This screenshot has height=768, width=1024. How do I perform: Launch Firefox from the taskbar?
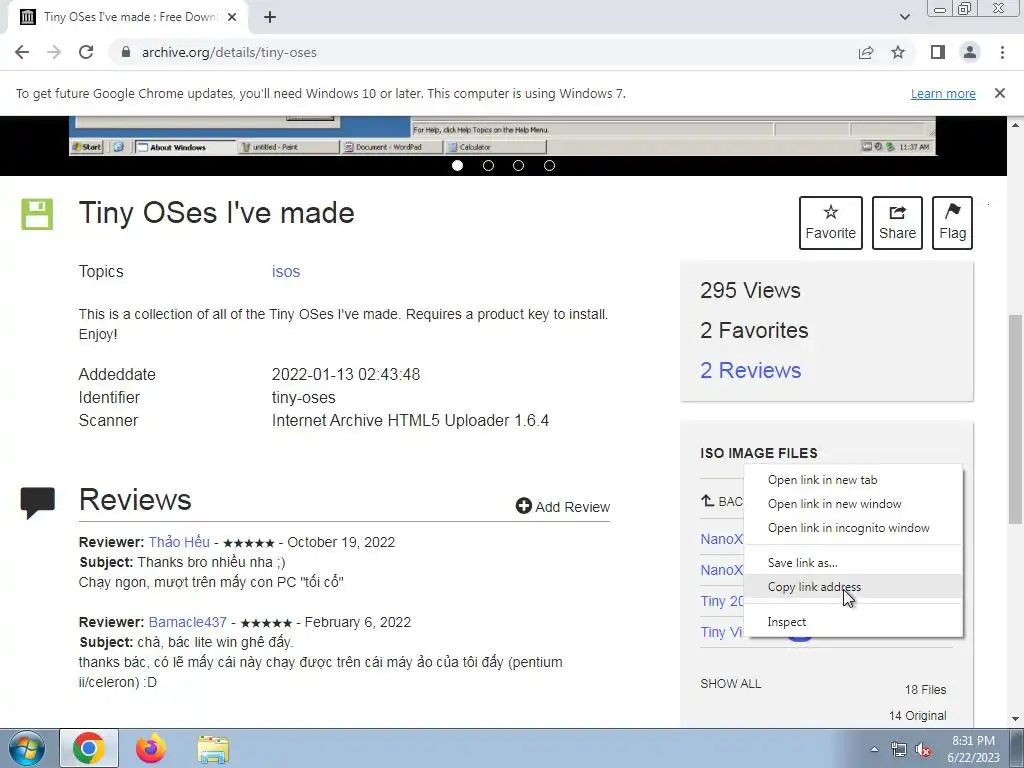coord(151,748)
